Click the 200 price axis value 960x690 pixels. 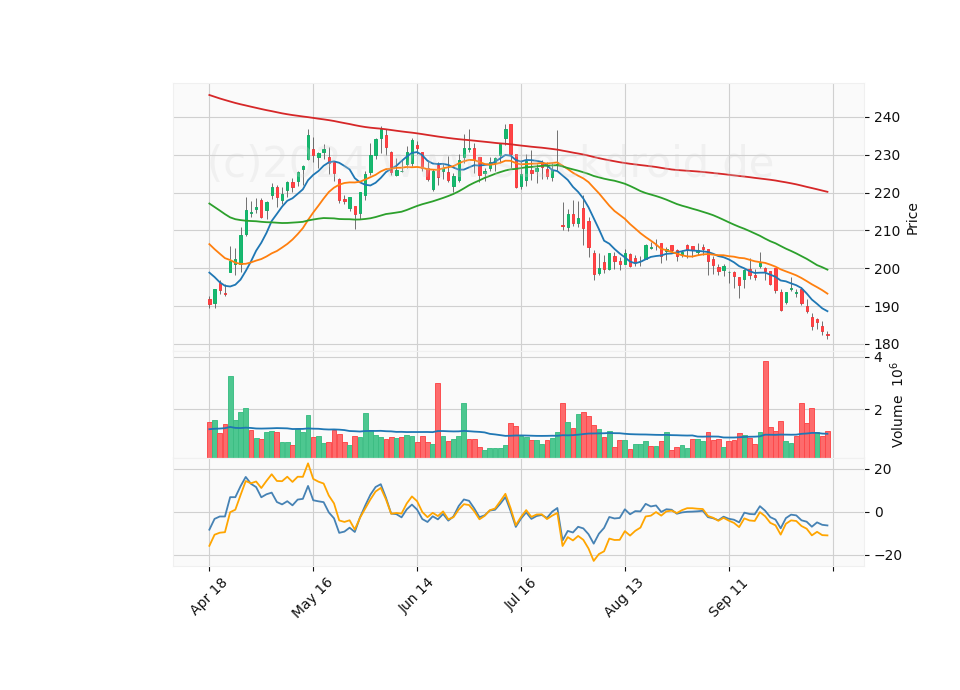tap(887, 269)
